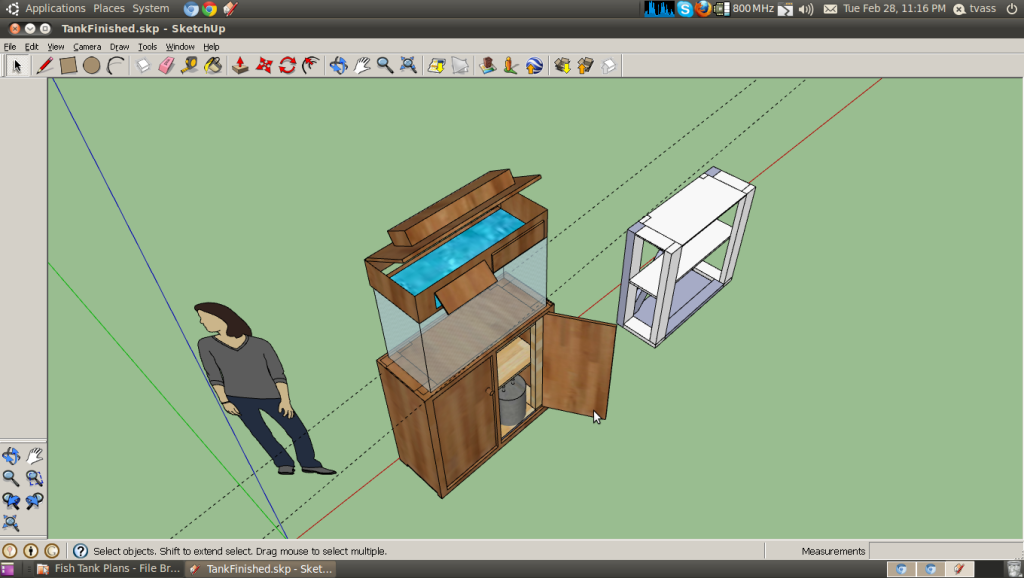Screen dimensions: 1024x578
Task: Open the View menu
Action: click(x=56, y=47)
